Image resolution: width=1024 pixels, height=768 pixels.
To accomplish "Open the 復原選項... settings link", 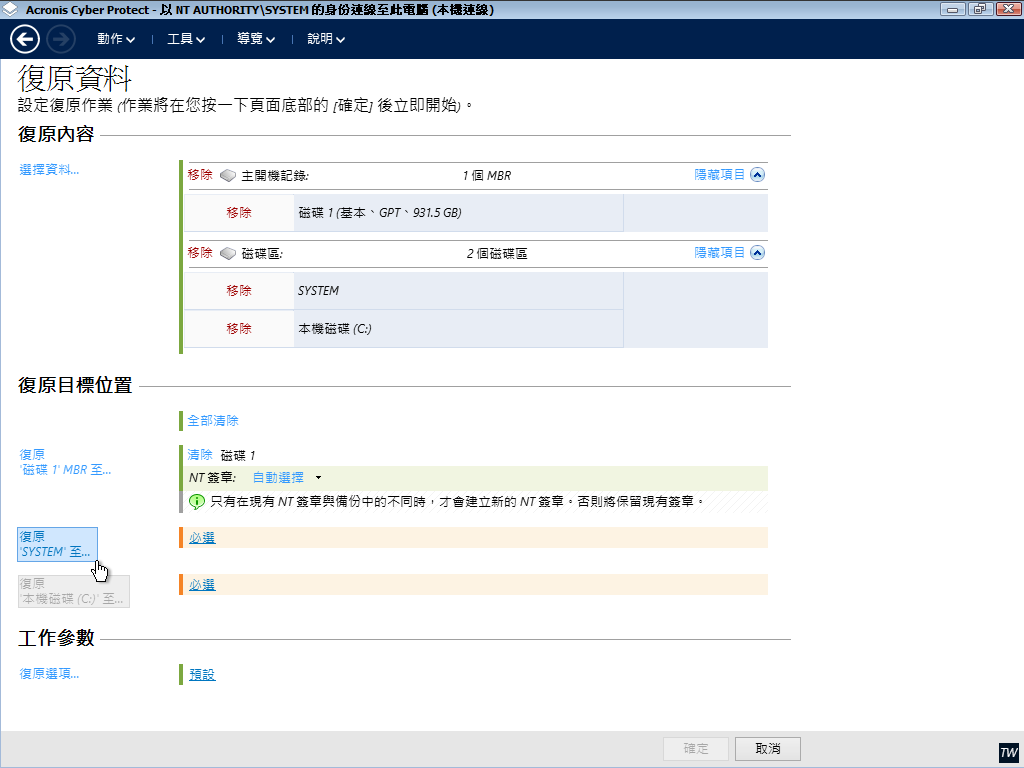I will (x=49, y=674).
